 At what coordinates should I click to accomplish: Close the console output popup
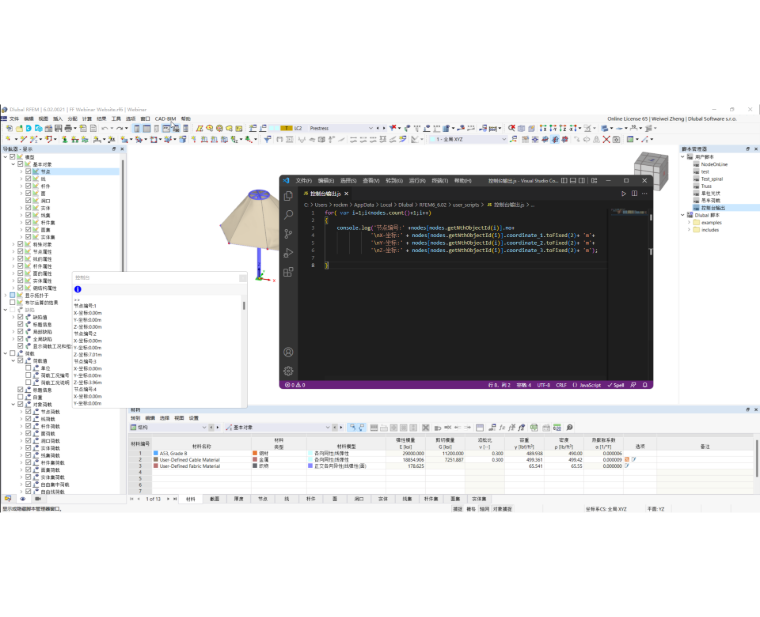pyautogui.click(x=243, y=278)
